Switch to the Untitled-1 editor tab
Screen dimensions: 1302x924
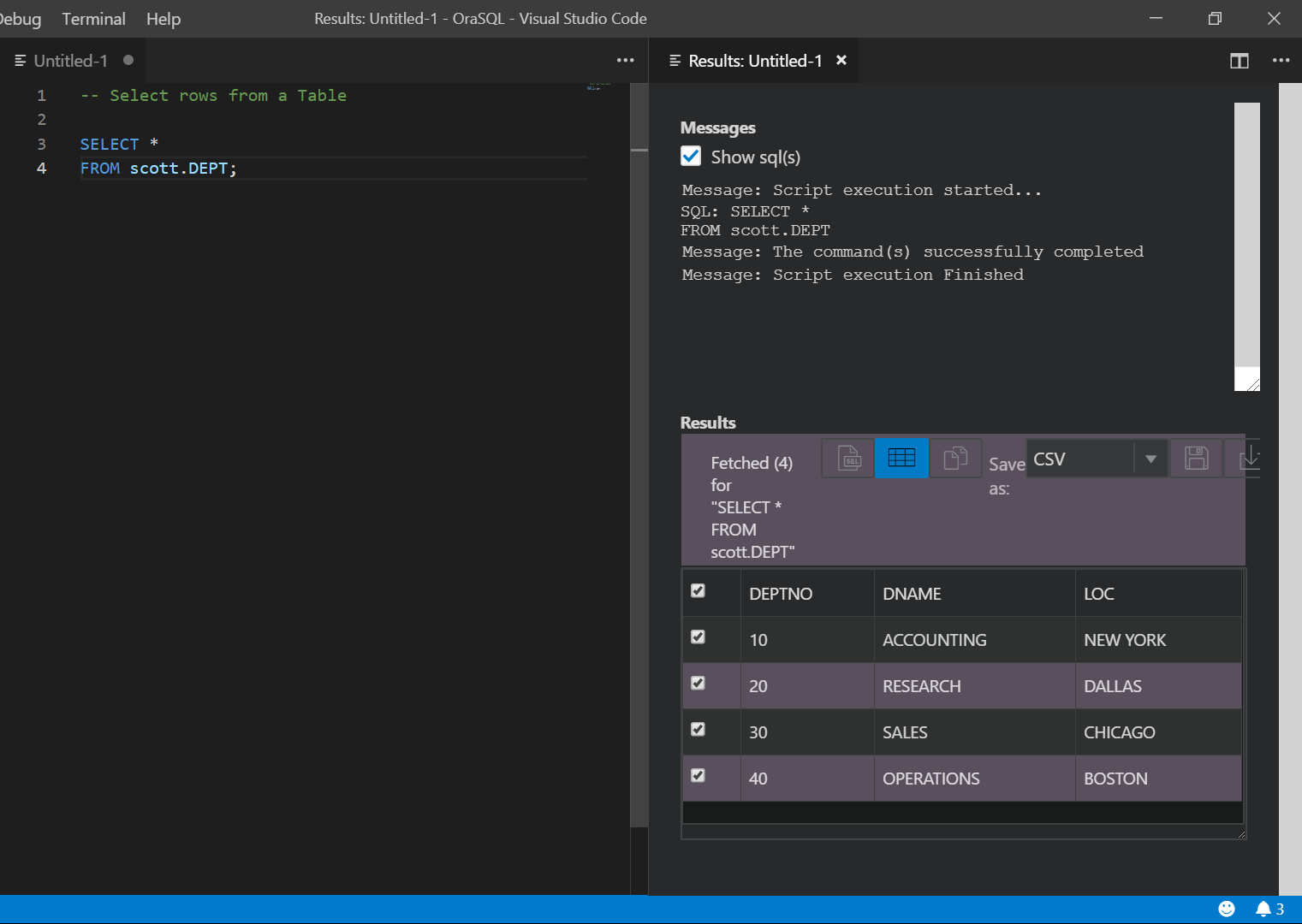click(71, 61)
